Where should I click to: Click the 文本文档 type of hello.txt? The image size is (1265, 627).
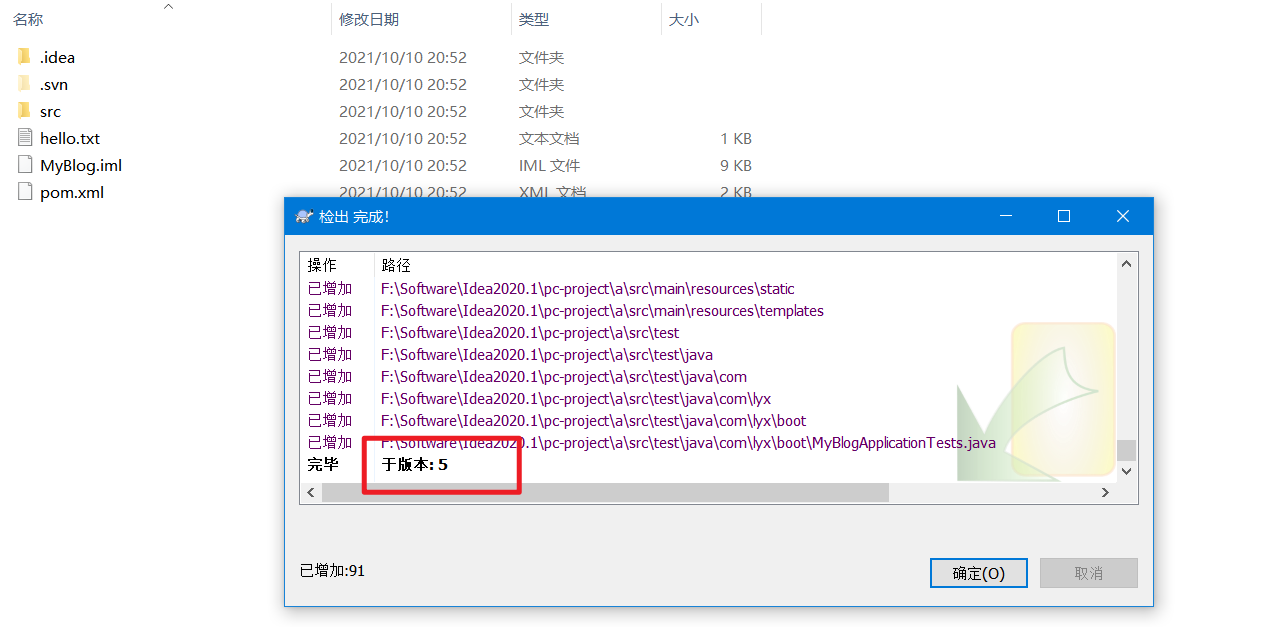tap(549, 138)
